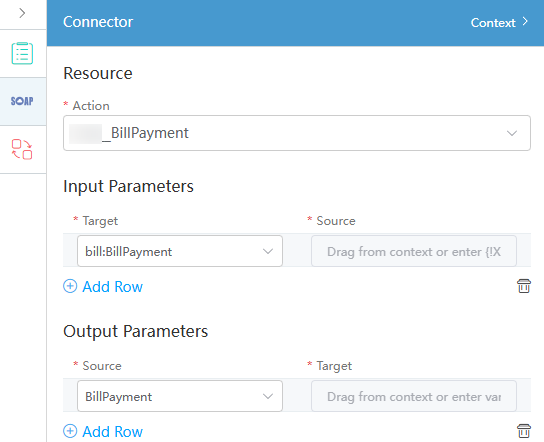
Task: Click the arrow of bill:BillPayment combo box
Action: [x=268, y=251]
